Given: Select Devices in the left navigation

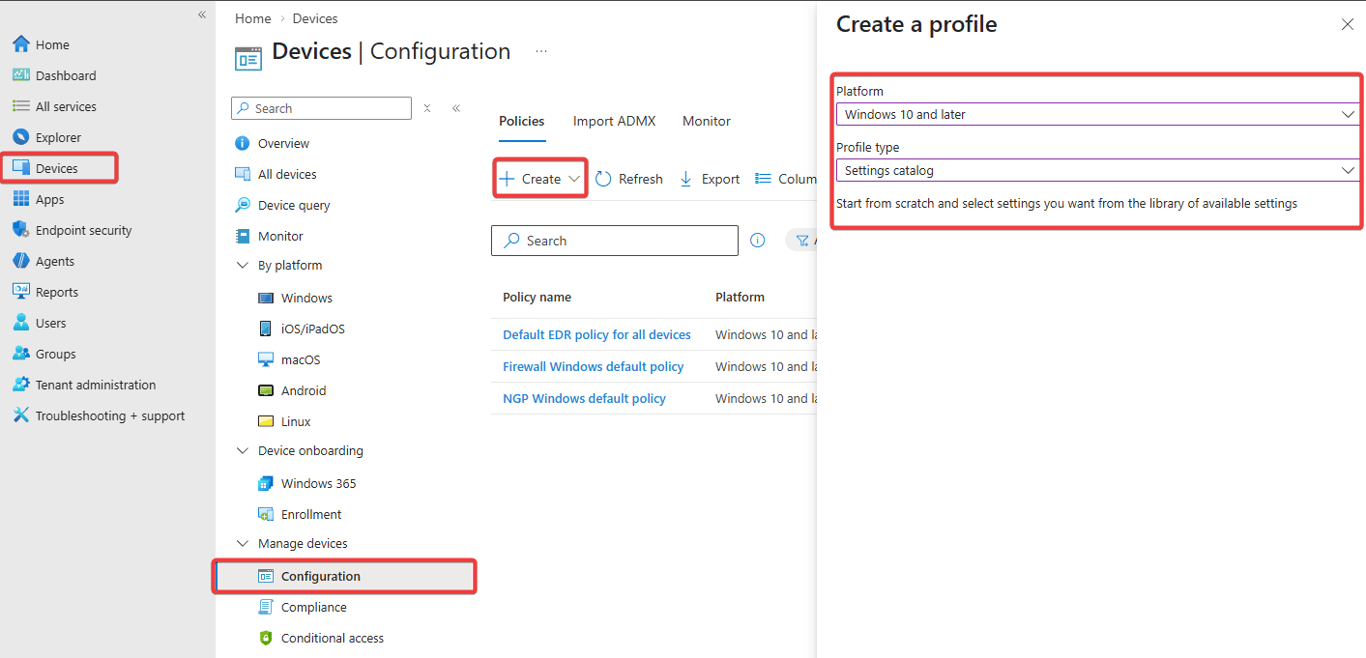Looking at the screenshot, I should [57, 168].
